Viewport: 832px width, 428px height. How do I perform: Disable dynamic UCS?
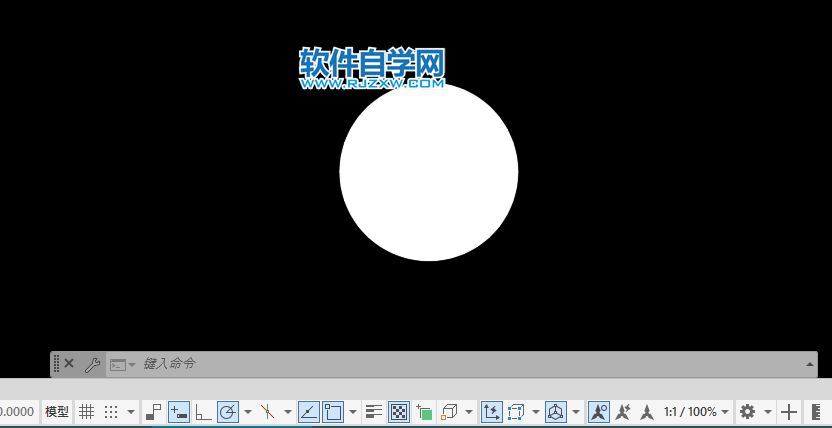tap(491, 412)
